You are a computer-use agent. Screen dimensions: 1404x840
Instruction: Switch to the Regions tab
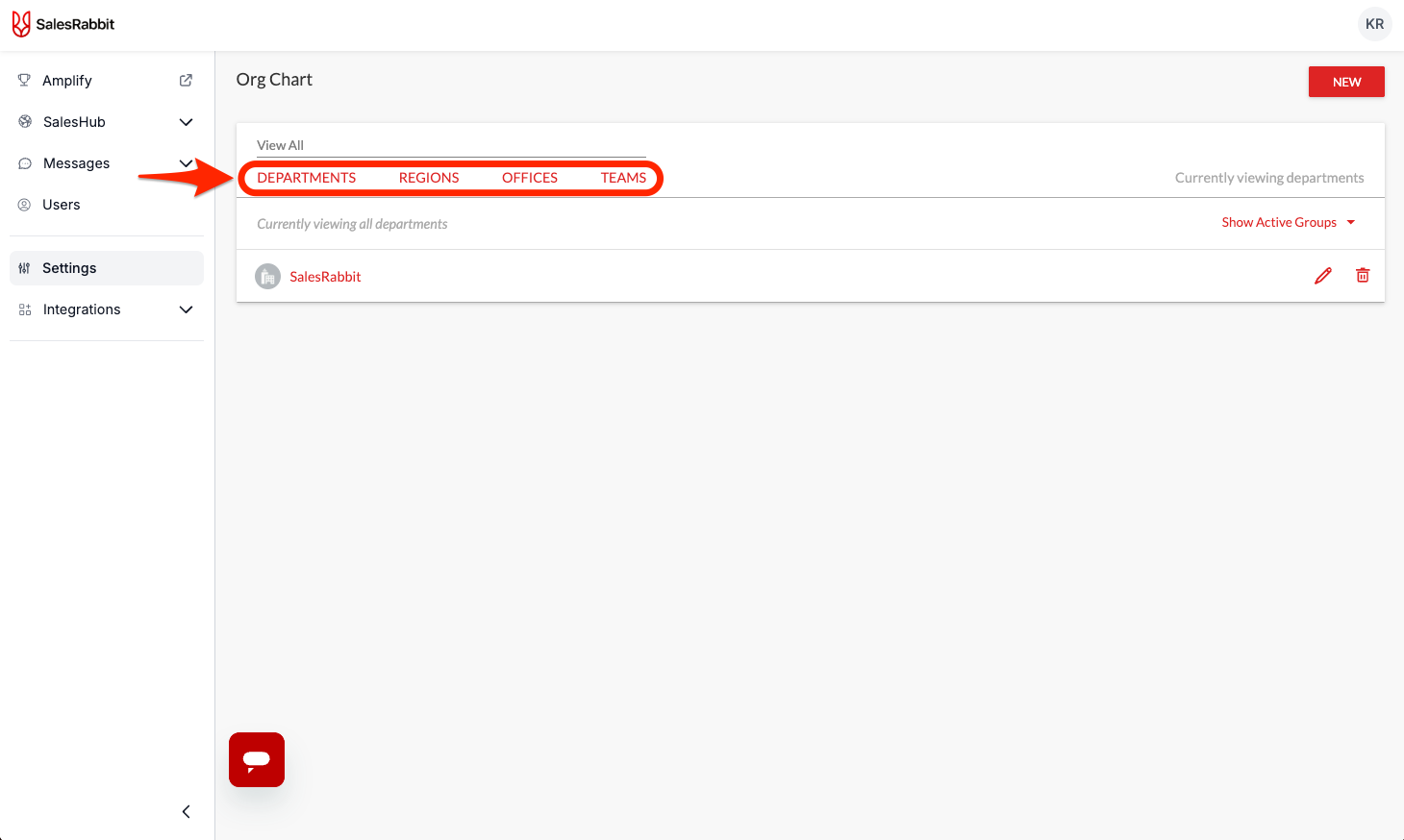(429, 178)
